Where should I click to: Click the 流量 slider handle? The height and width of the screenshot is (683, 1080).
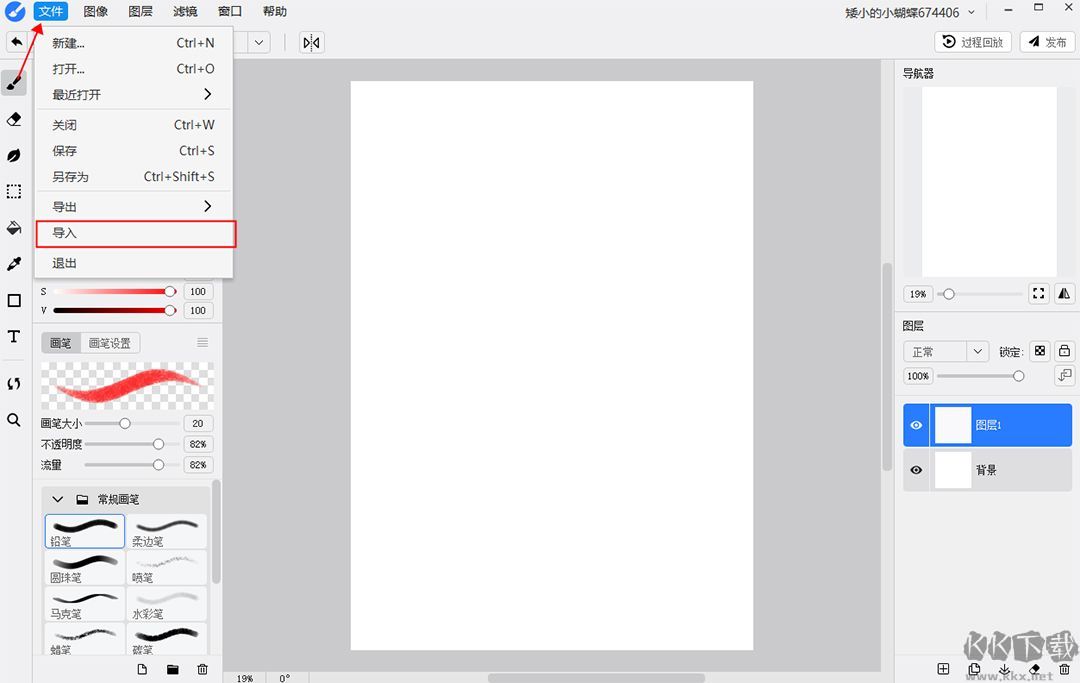(x=158, y=465)
